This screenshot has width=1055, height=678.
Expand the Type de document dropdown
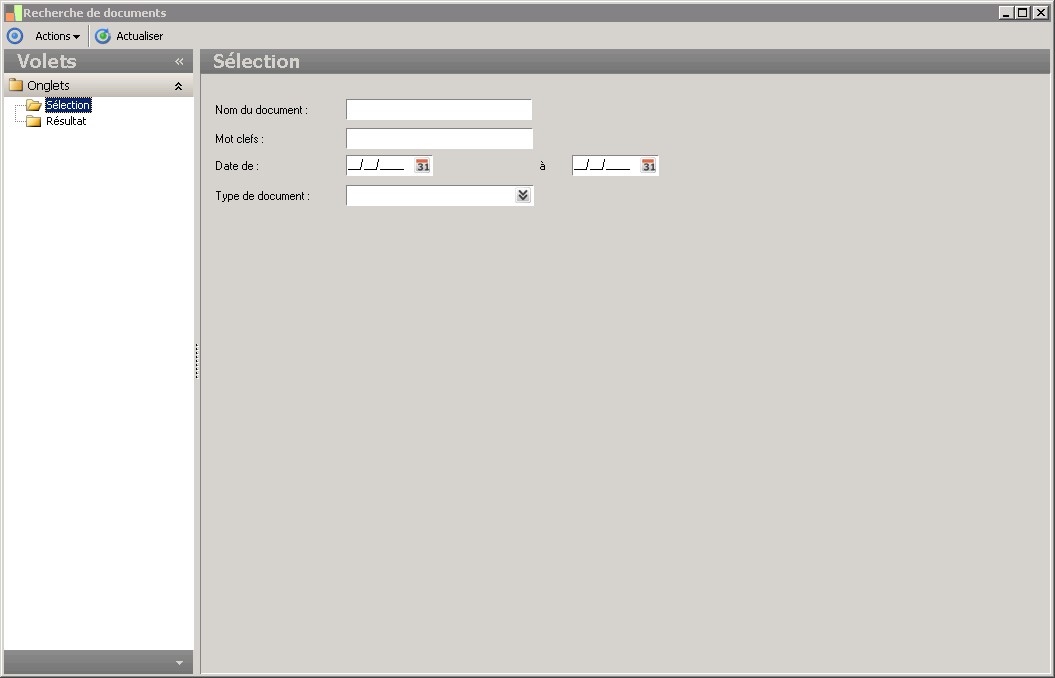coord(523,195)
